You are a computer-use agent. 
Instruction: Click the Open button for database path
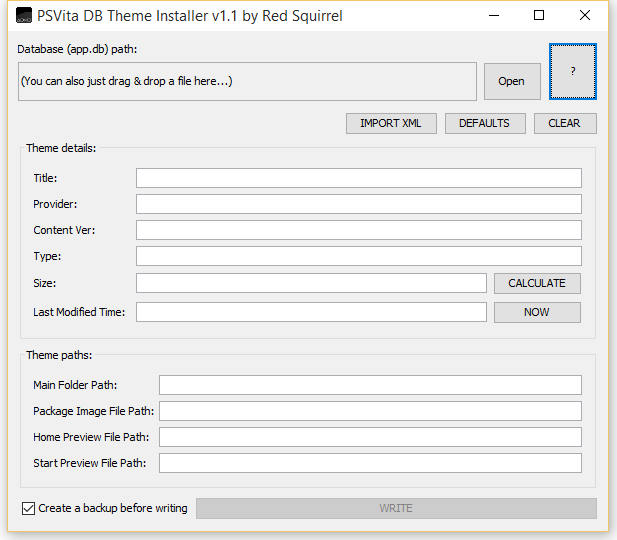point(512,81)
